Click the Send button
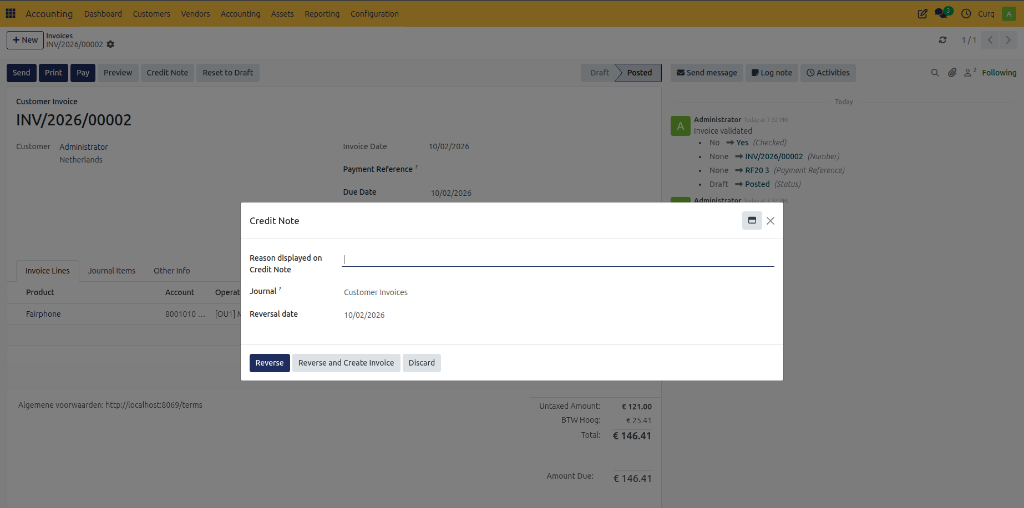Screen dimensions: 1024x508 click(x=21, y=72)
